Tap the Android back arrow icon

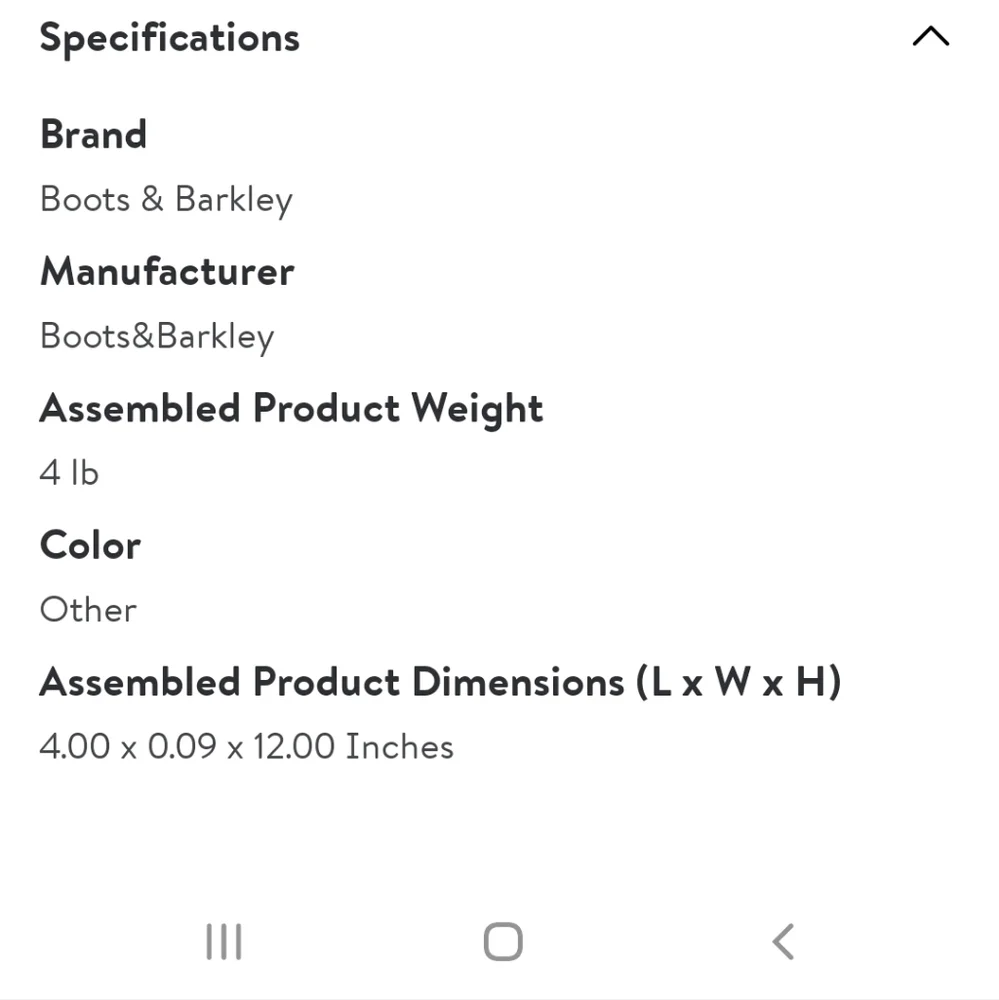(x=783, y=941)
